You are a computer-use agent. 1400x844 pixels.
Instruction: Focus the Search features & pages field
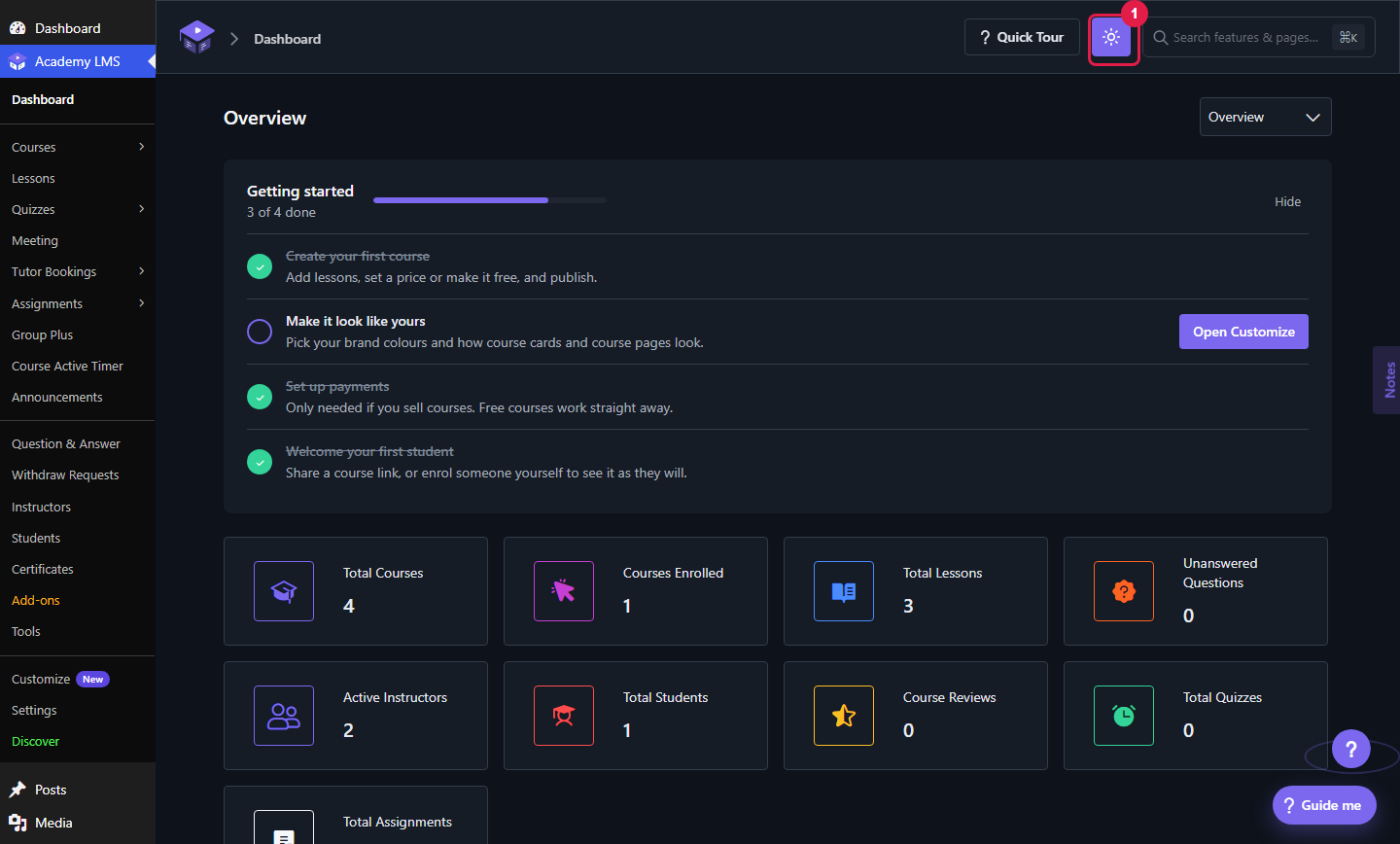[1259, 37]
